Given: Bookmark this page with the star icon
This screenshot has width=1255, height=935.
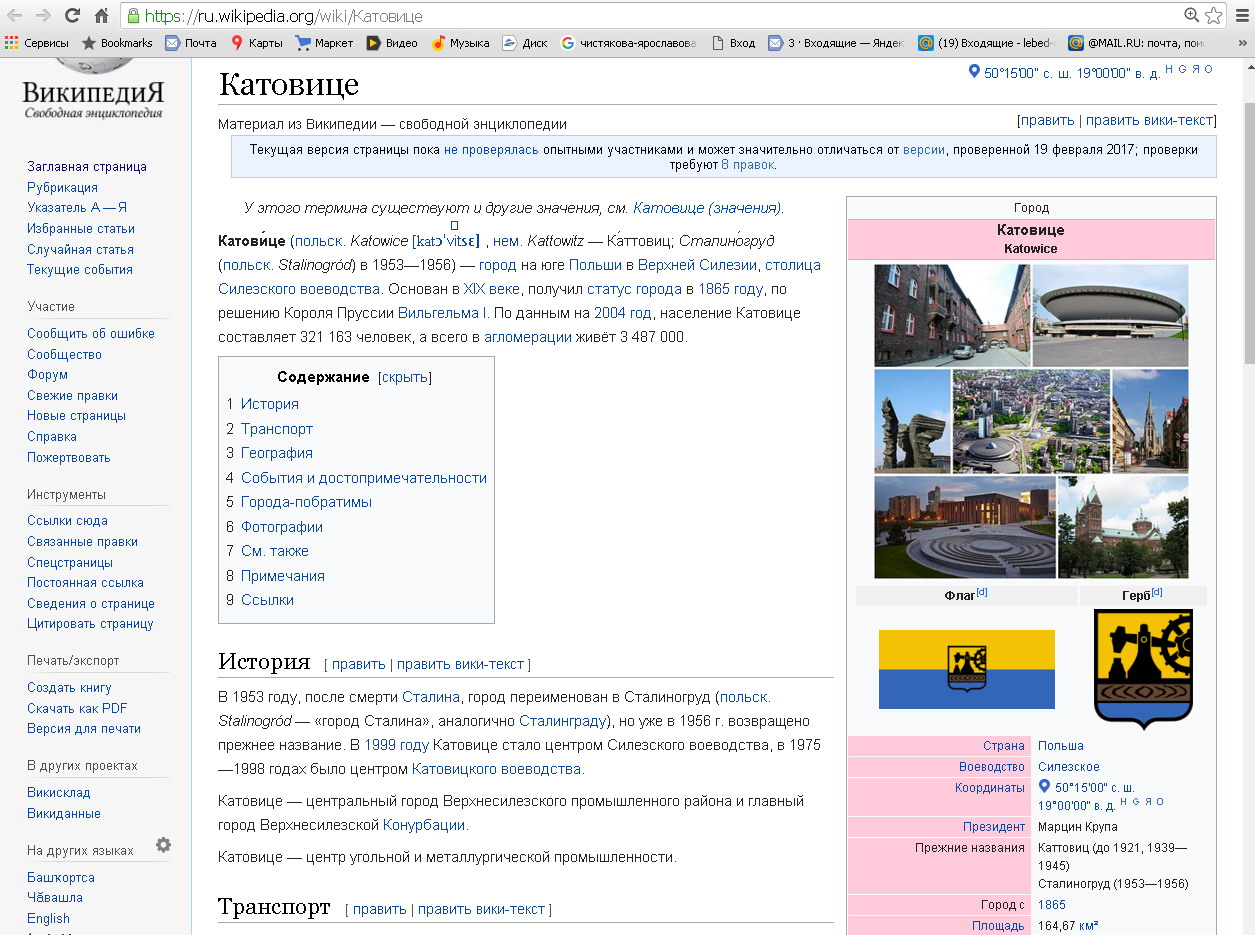Looking at the screenshot, I should (x=1213, y=16).
